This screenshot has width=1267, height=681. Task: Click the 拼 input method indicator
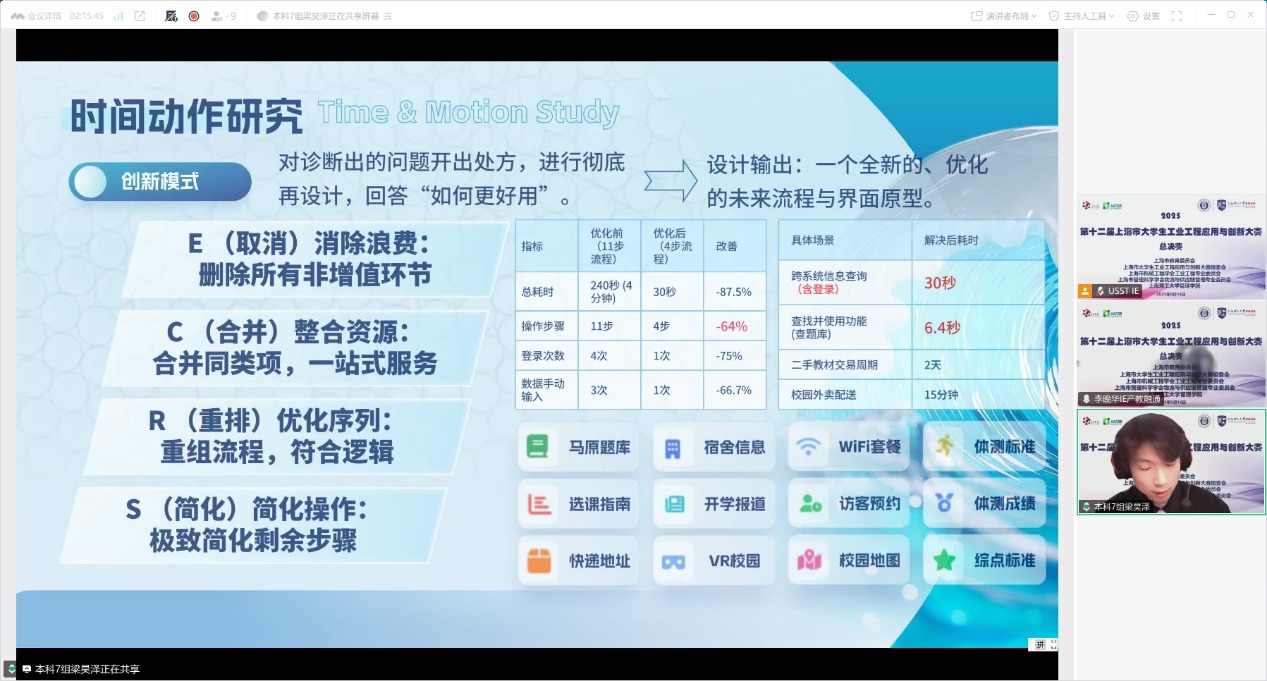[x=1040, y=645]
